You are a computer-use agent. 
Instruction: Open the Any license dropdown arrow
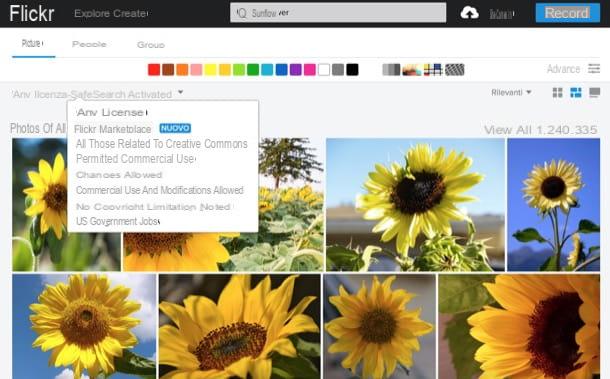tap(181, 93)
